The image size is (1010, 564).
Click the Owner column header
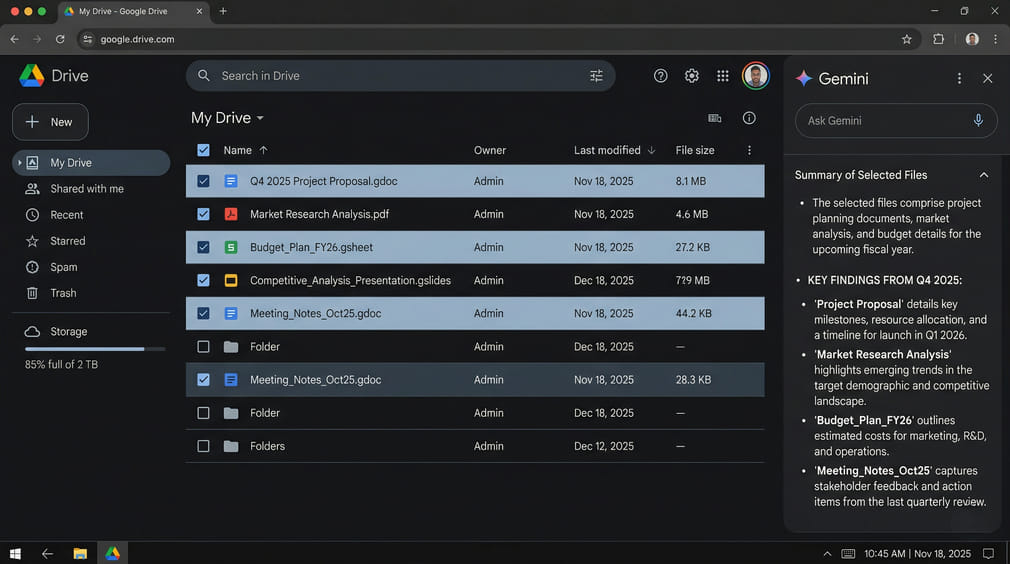coord(490,150)
